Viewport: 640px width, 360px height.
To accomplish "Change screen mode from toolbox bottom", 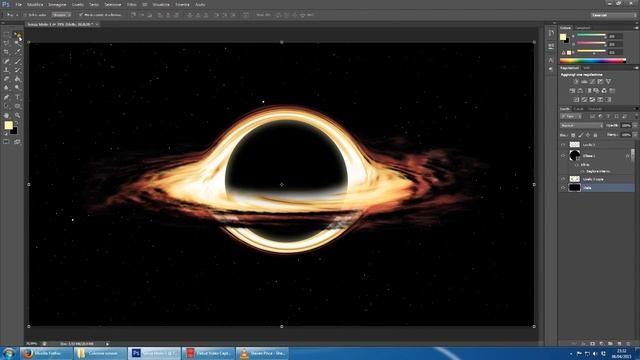I will click(x=18, y=142).
